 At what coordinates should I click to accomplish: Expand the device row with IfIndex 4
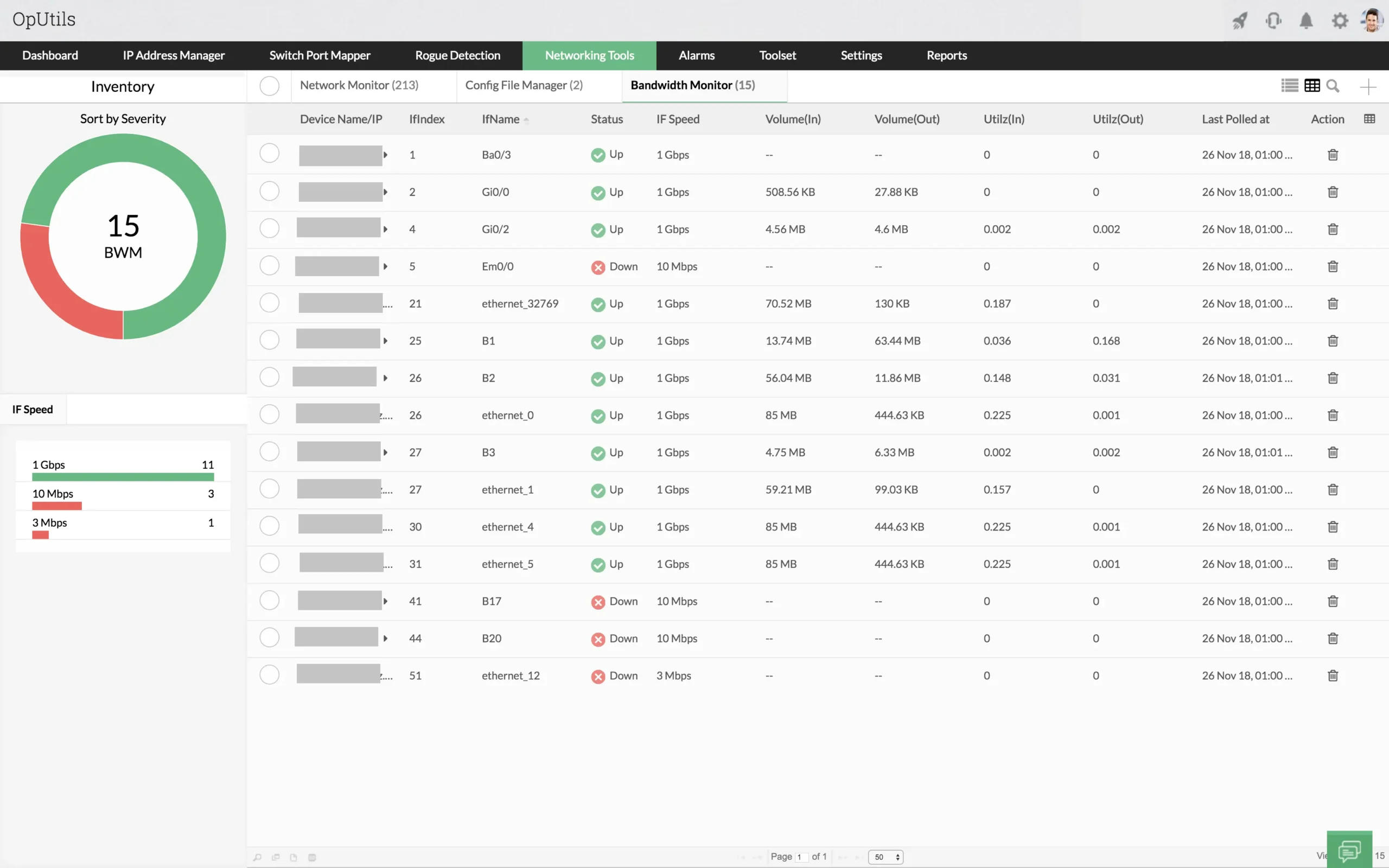pos(386,229)
